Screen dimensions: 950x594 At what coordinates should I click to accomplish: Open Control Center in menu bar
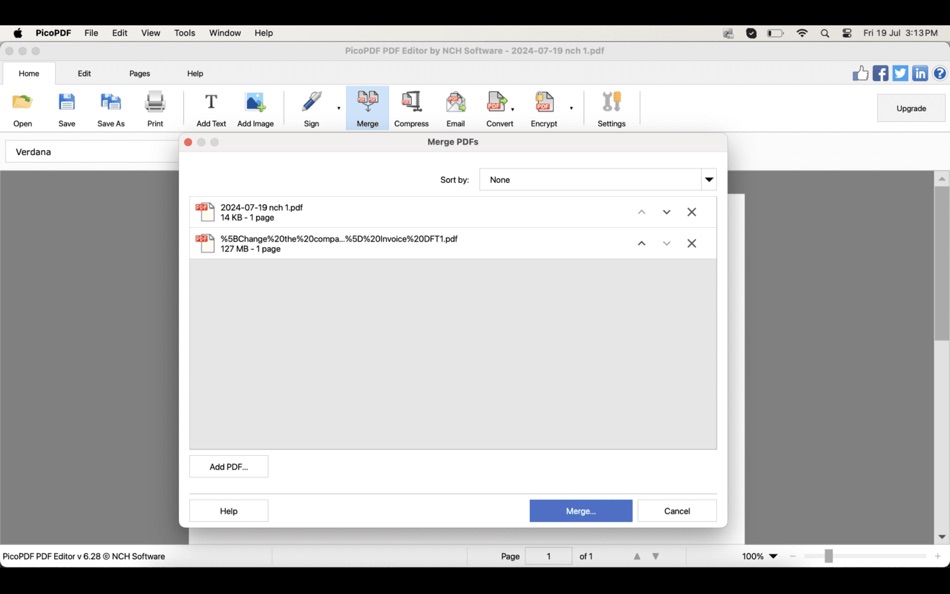pyautogui.click(x=847, y=33)
